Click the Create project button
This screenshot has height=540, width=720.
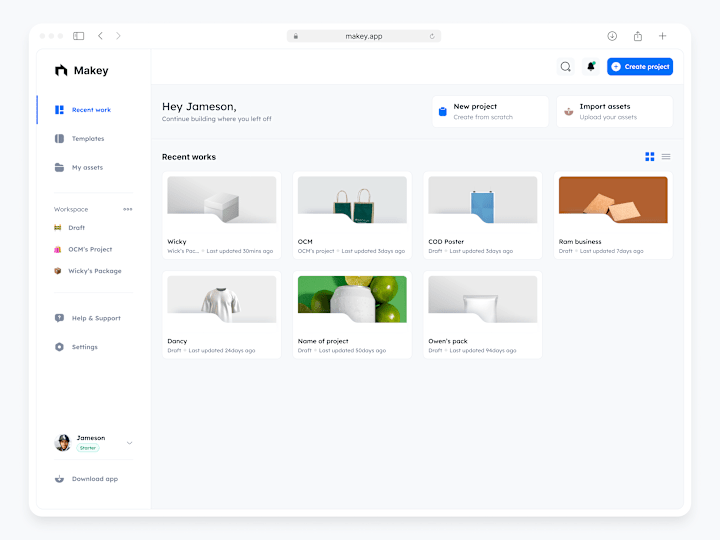640,67
